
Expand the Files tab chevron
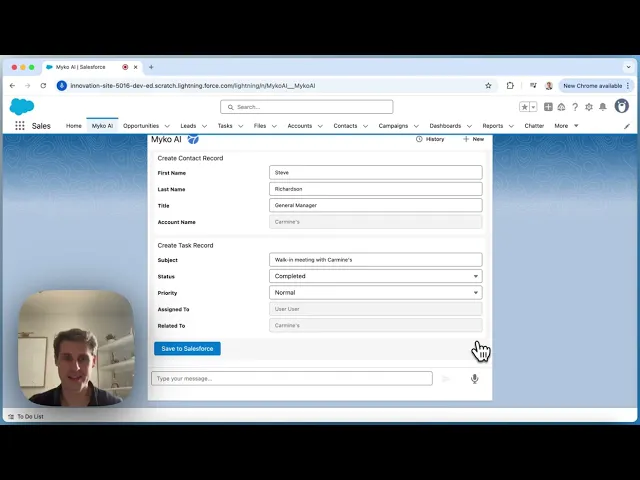point(274,126)
